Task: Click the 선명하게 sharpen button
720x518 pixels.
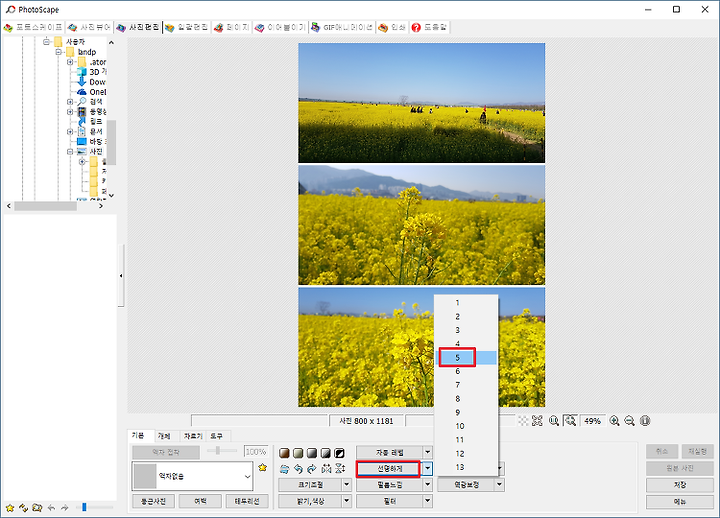Action: coord(389,468)
